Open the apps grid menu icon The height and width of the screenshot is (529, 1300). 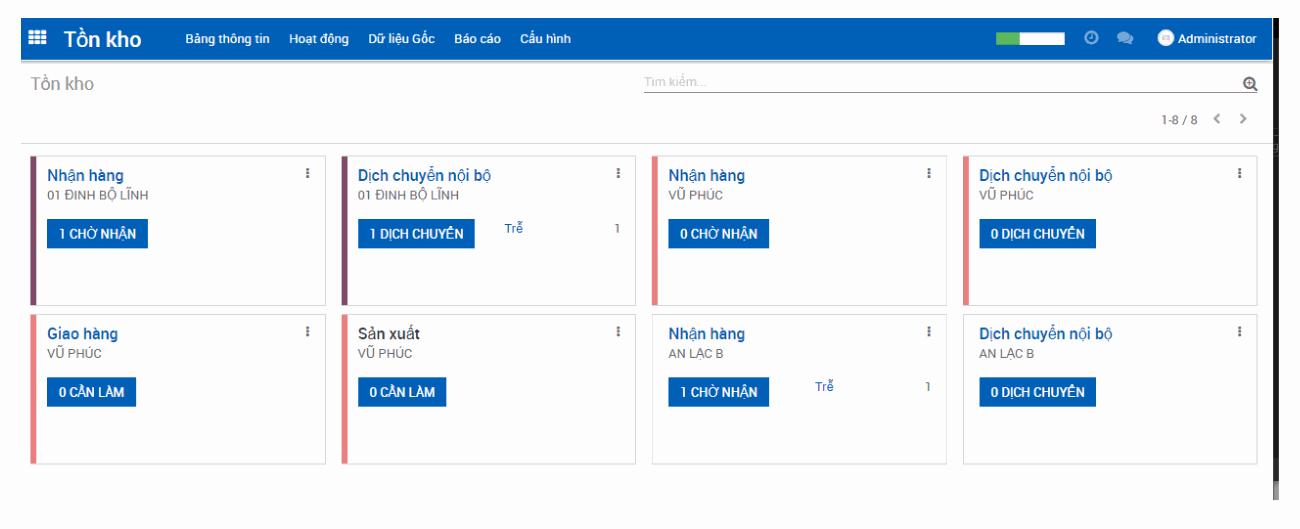click(37, 38)
